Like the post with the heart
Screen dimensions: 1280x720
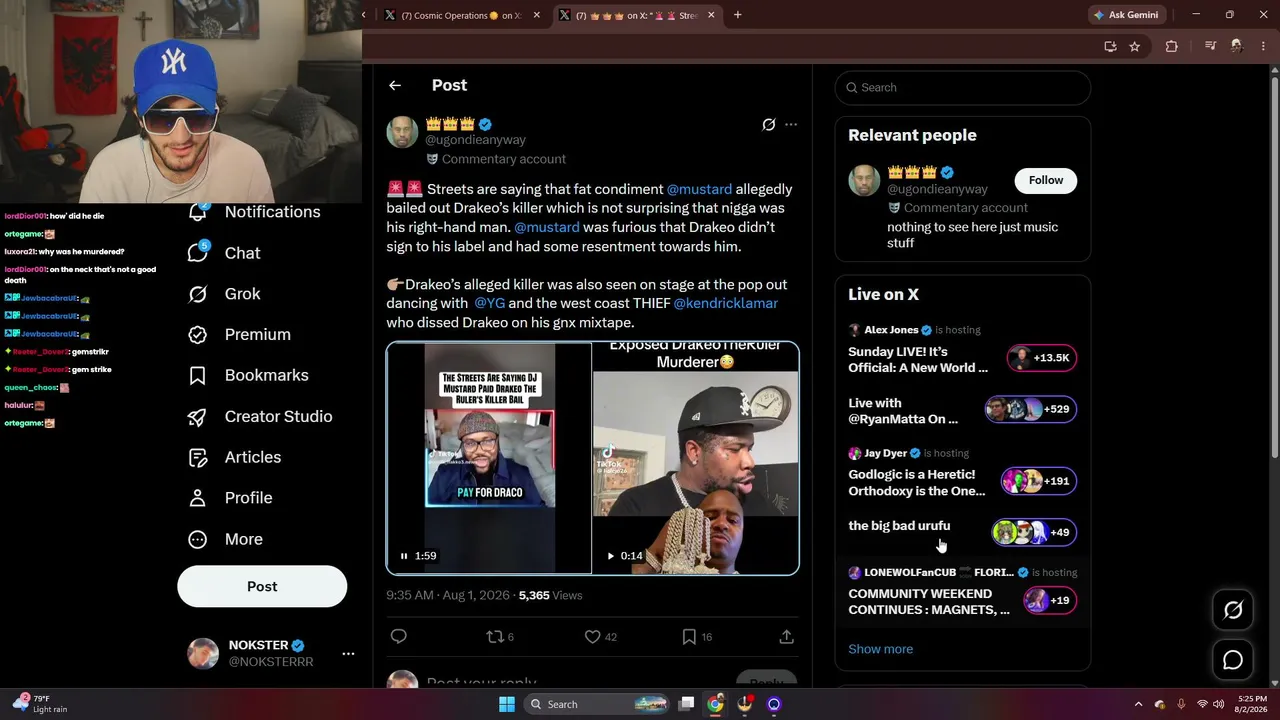click(x=592, y=637)
